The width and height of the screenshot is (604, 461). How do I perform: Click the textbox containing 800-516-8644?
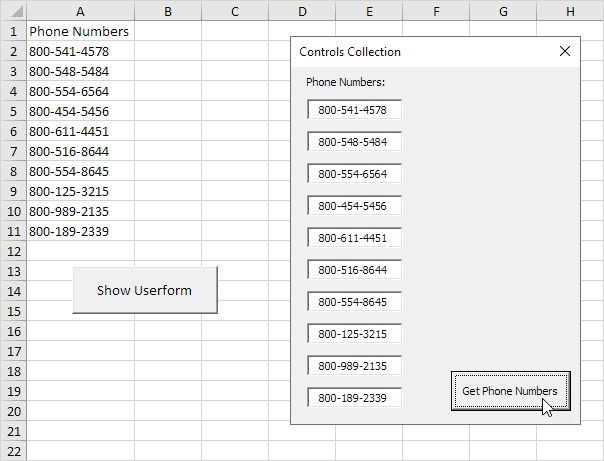coord(354,270)
